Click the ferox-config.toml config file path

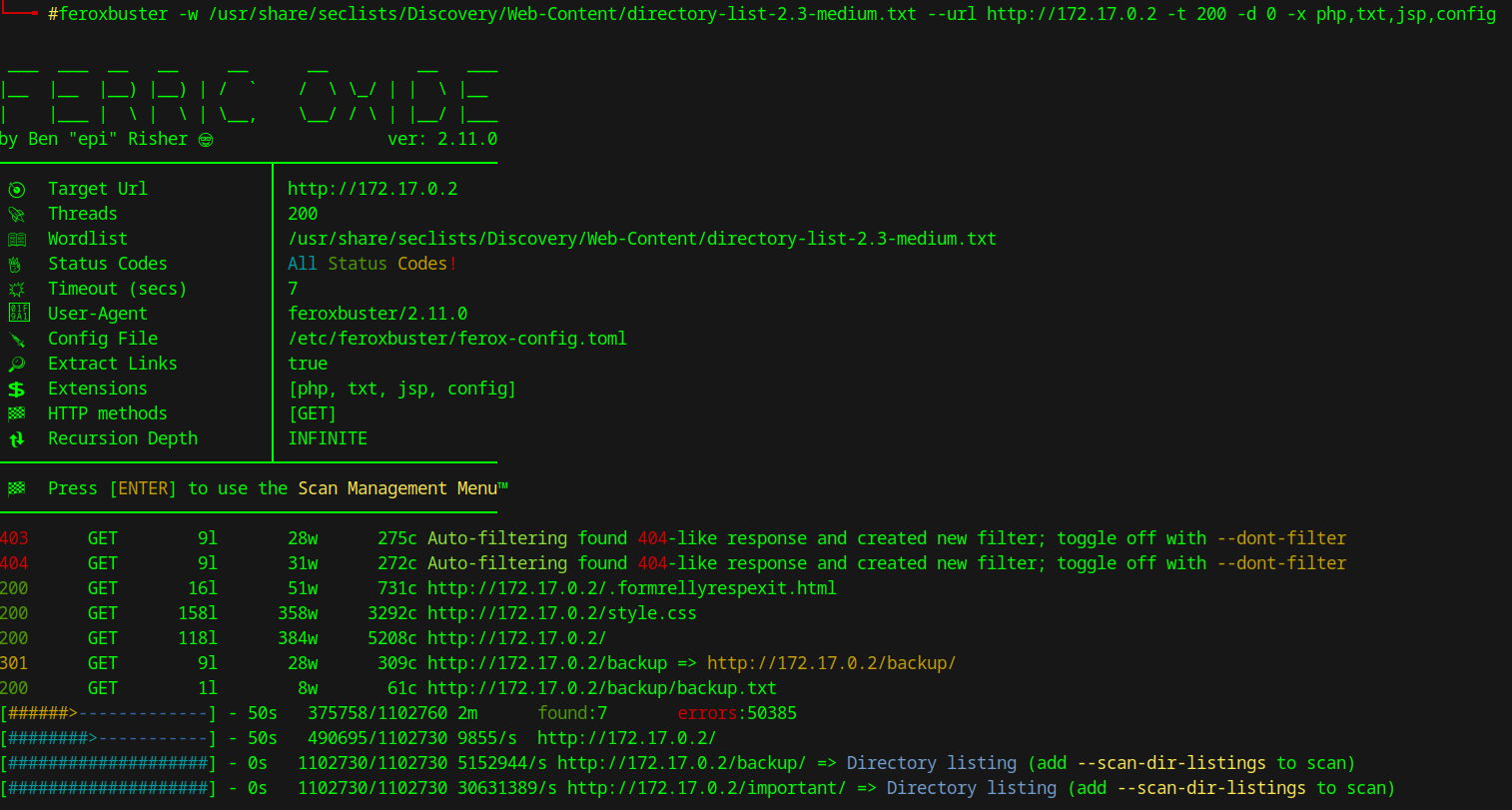[x=457, y=339]
